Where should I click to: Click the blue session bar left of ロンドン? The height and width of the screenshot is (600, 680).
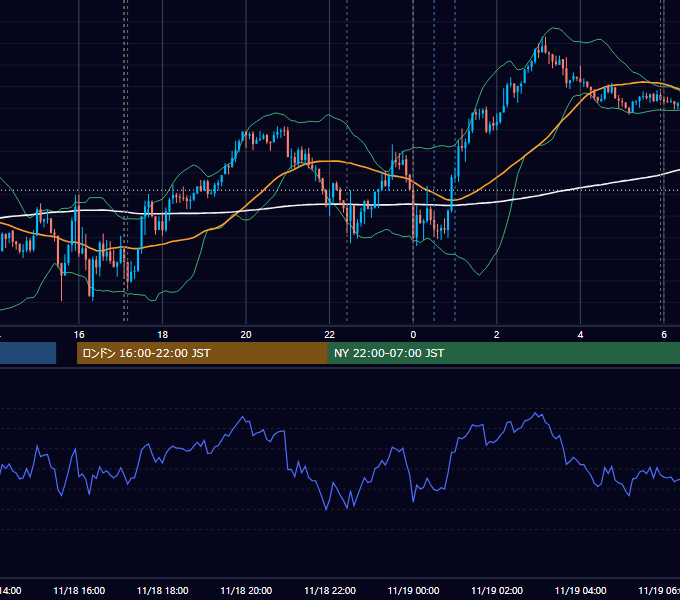pos(28,353)
